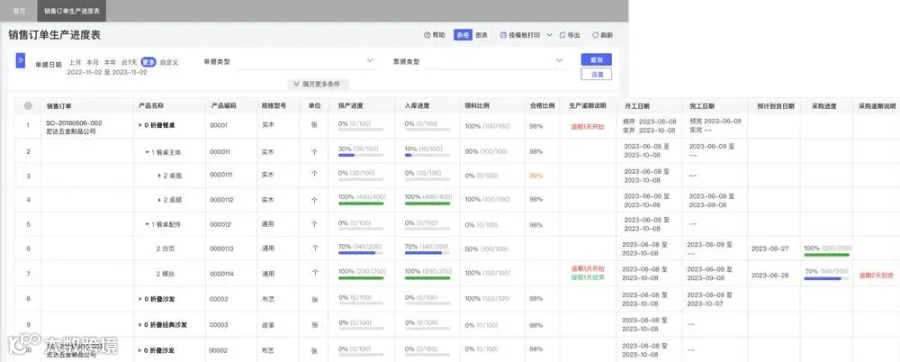Select 近7天 date range option
The image size is (900, 362).
point(129,62)
